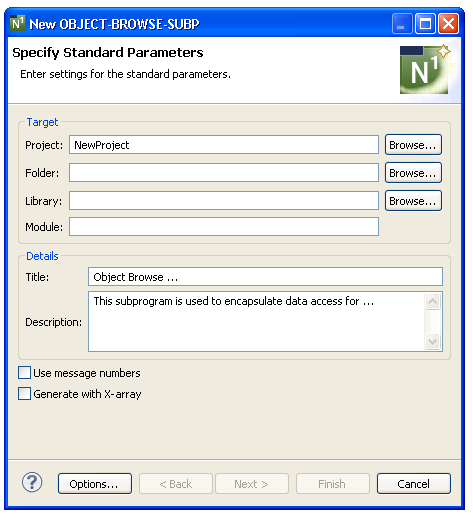Click the 'Target' group label
The height and width of the screenshot is (520, 473).
click(x=42, y=122)
